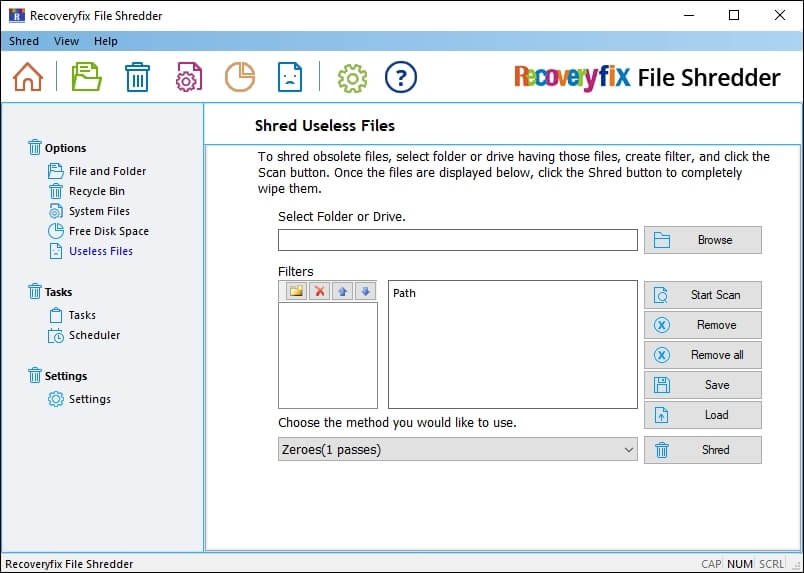Viewport: 804px width, 573px height.
Task: Delete filter with red X icon
Action: [319, 291]
